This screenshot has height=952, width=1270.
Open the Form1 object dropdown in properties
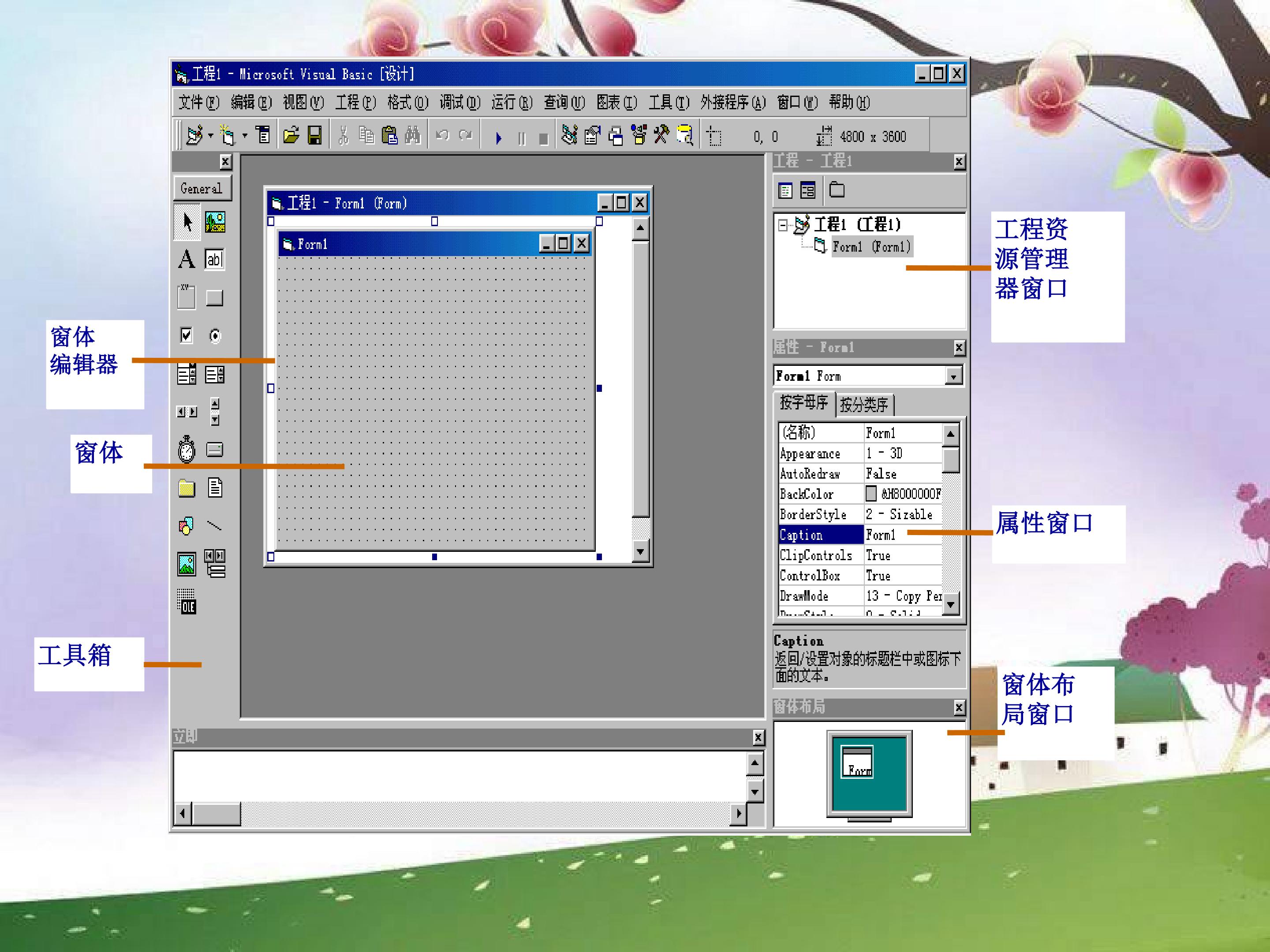(x=953, y=376)
